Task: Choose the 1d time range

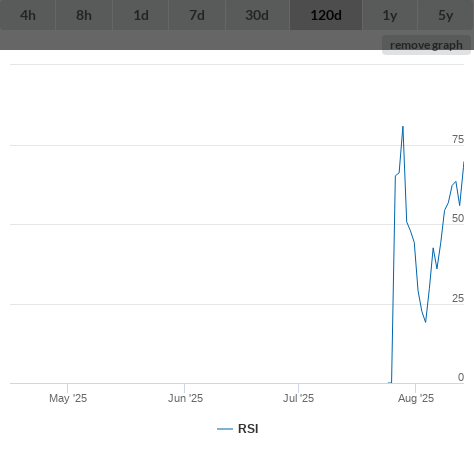Action: click(141, 15)
